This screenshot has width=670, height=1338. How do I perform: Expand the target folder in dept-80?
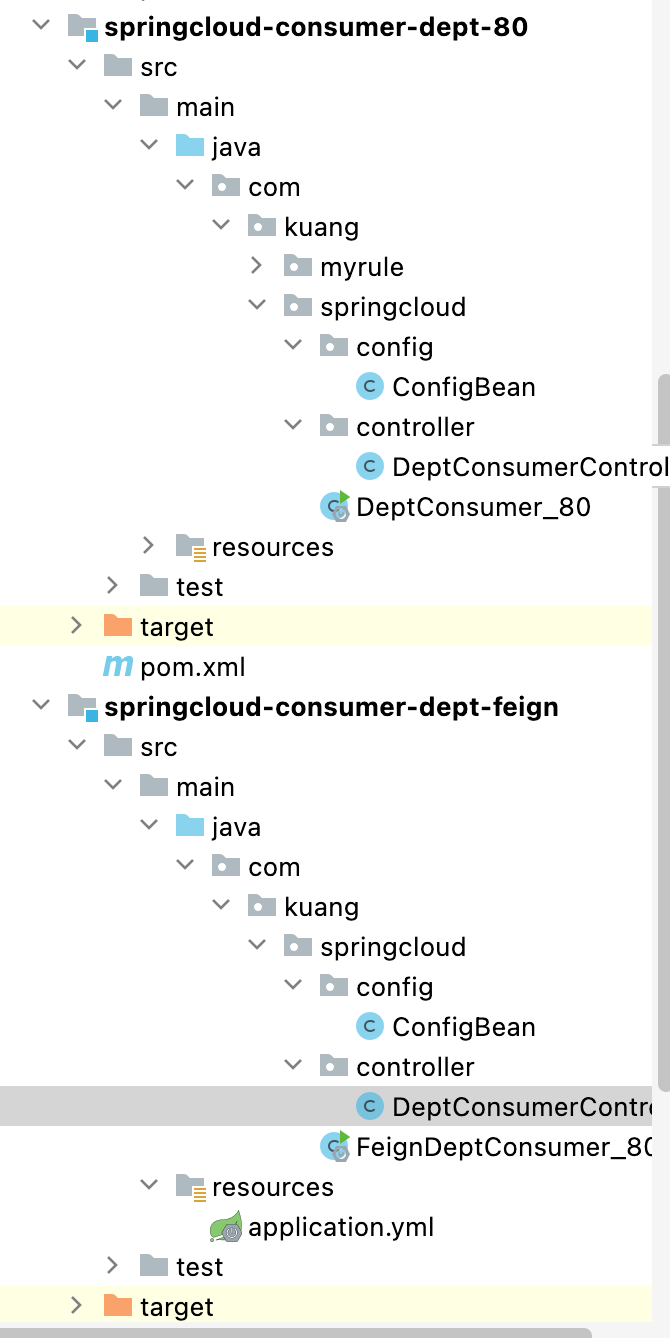coord(76,626)
